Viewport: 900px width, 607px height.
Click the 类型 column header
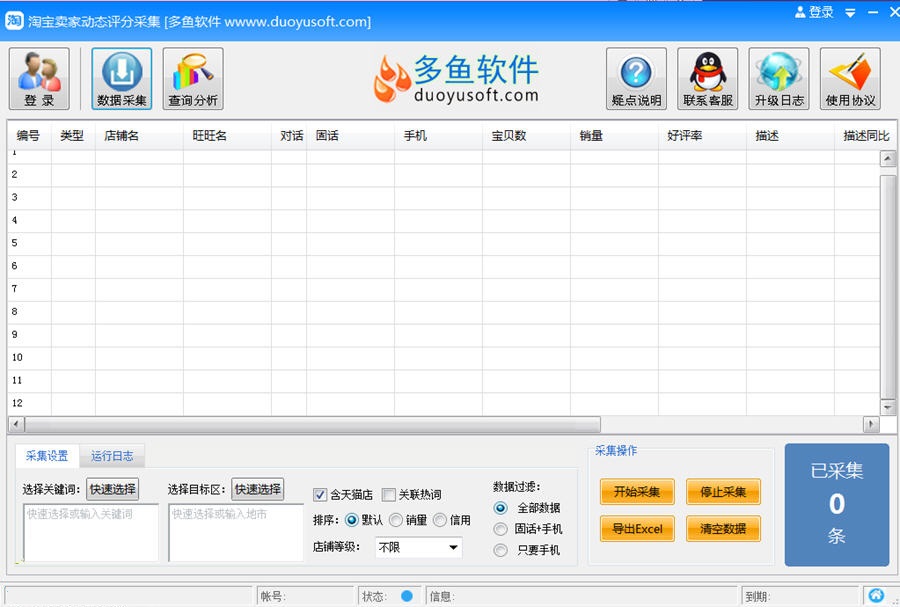coord(73,136)
